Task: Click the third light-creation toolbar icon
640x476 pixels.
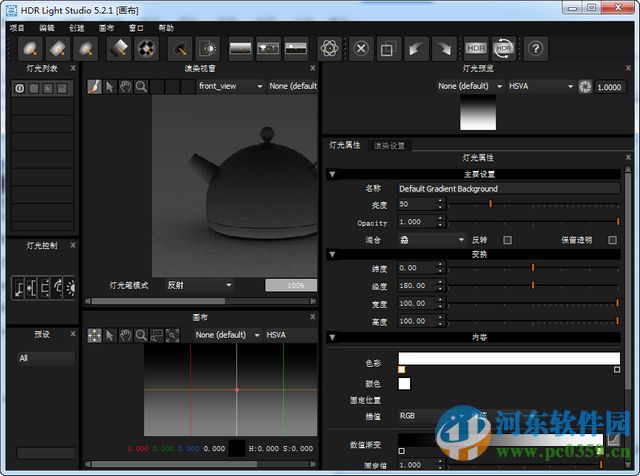Action: coord(86,49)
